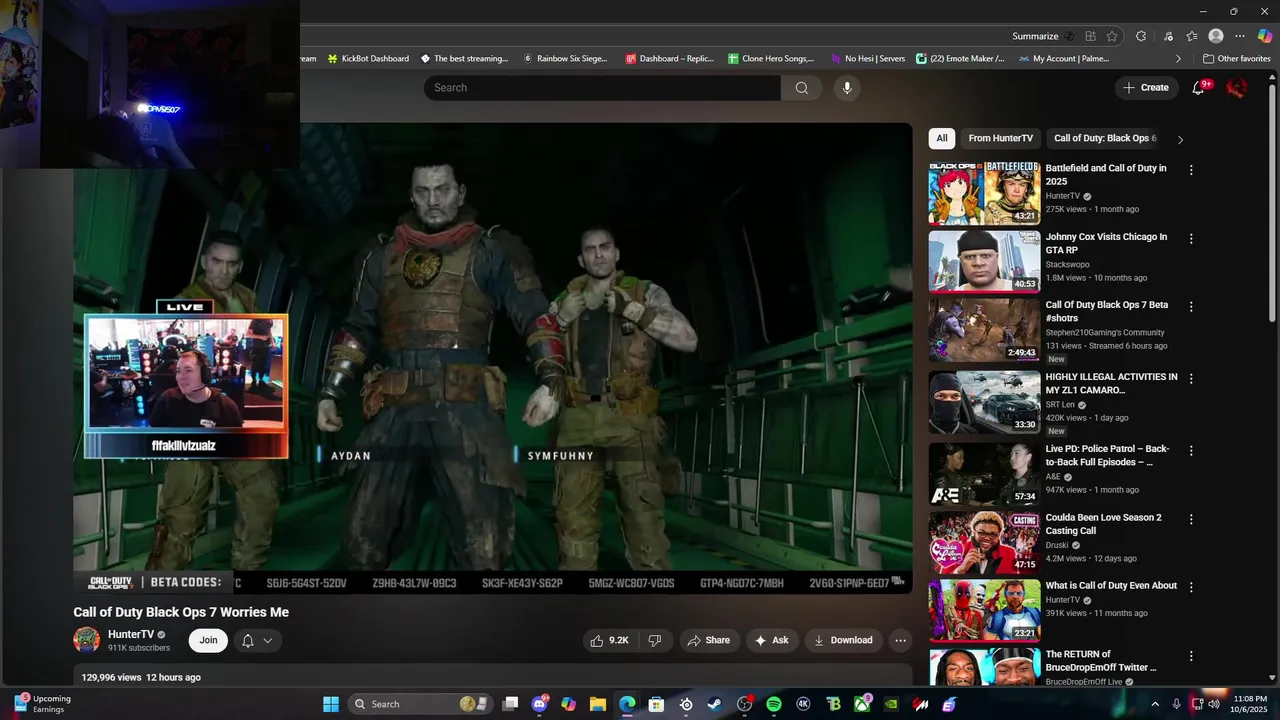Show hidden system tray icons
This screenshot has width=1280, height=720.
(x=1155, y=704)
